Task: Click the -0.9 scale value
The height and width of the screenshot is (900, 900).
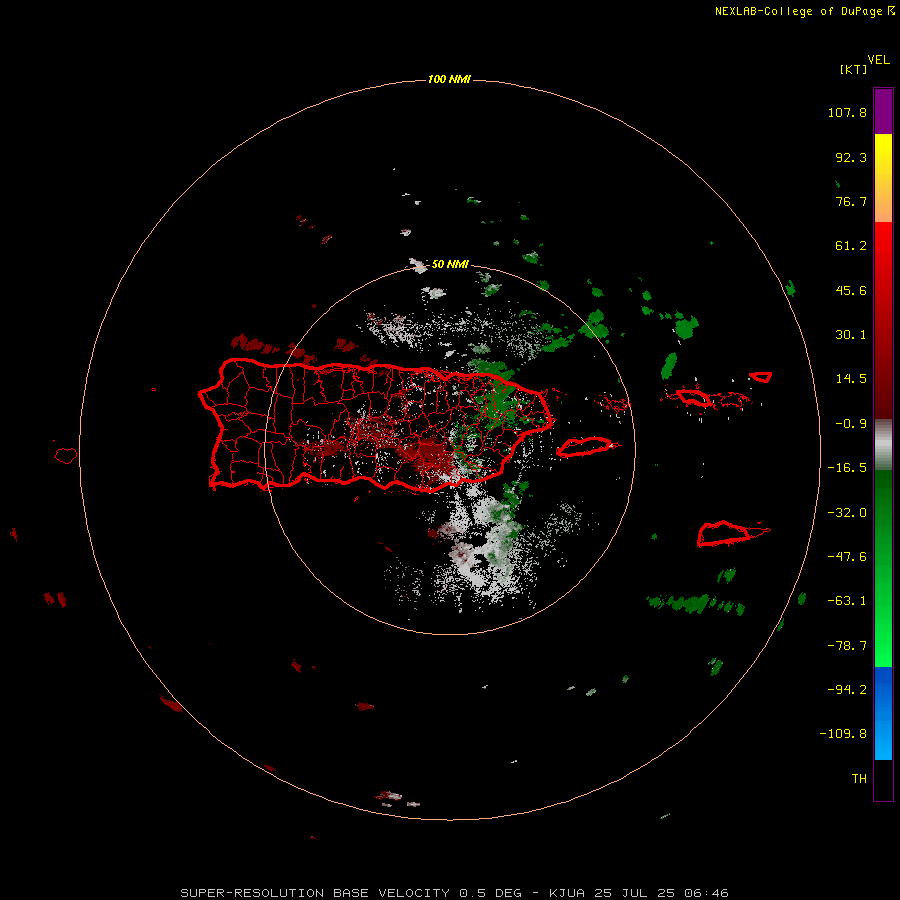Action: click(x=851, y=424)
